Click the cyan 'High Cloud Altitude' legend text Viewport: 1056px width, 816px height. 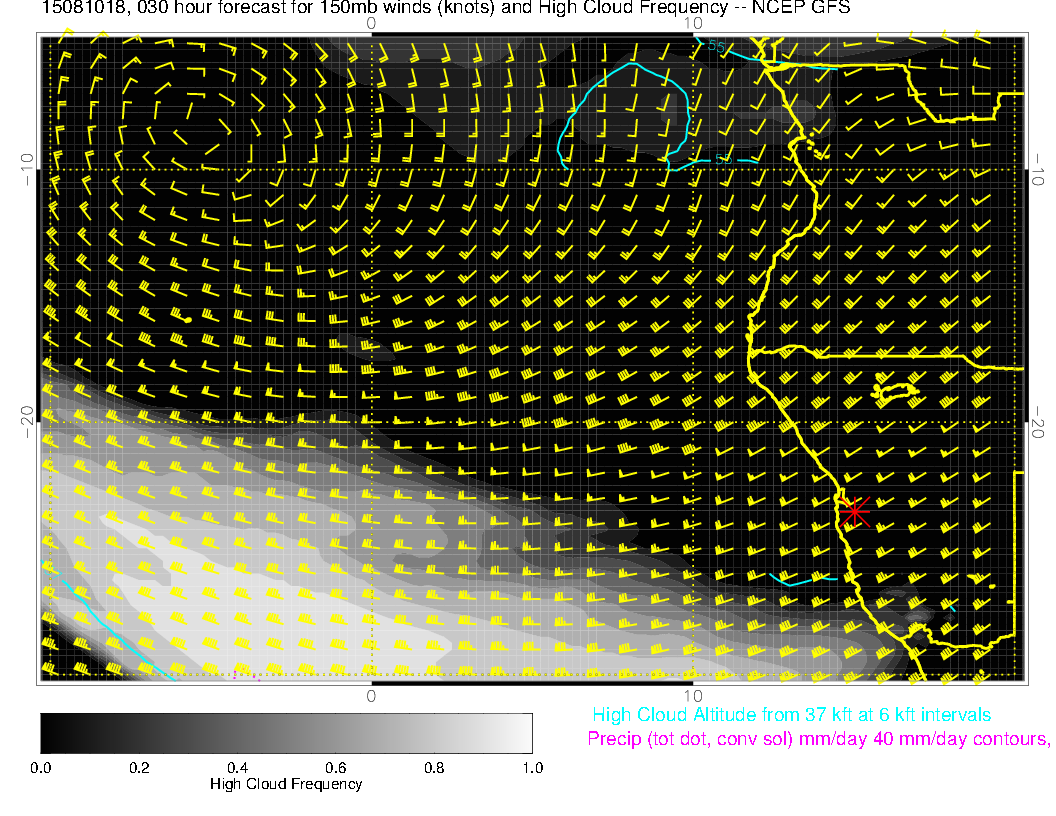click(791, 715)
